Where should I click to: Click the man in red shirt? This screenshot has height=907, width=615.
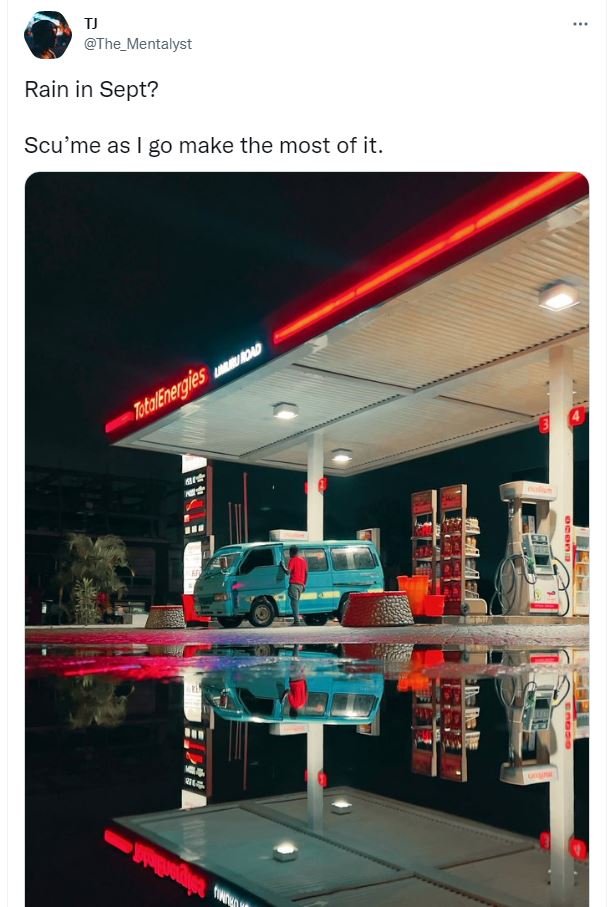click(x=296, y=584)
